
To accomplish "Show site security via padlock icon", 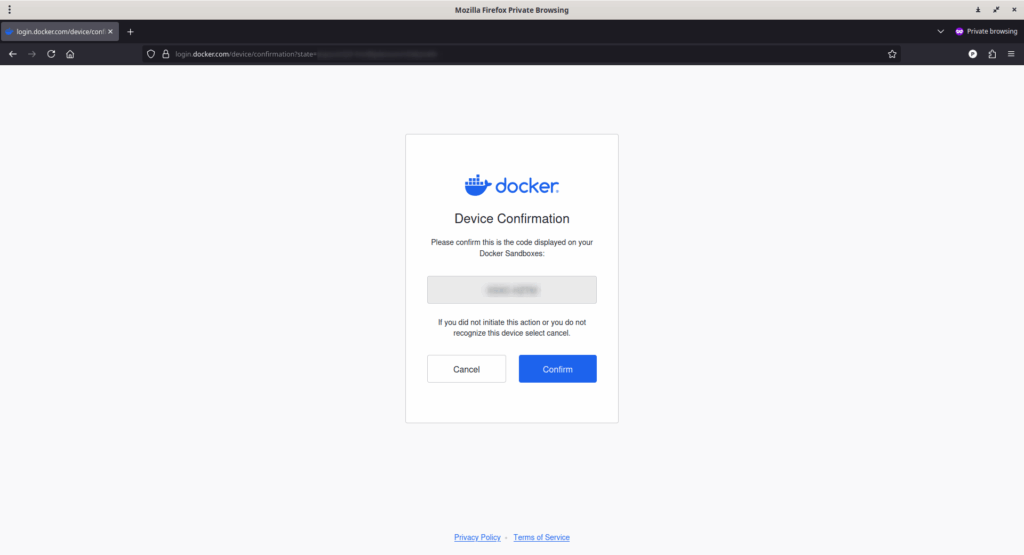I will 166,54.
